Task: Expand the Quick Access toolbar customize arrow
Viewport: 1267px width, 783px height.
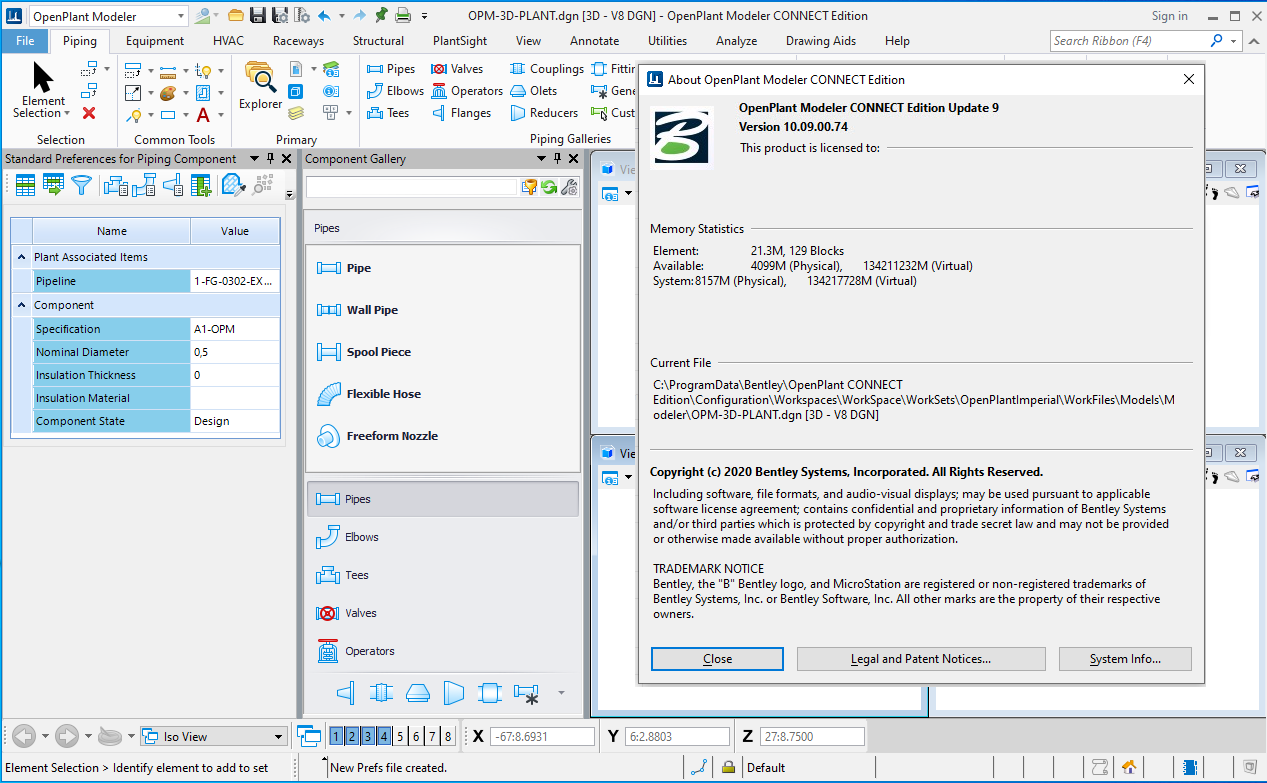Action: [425, 16]
